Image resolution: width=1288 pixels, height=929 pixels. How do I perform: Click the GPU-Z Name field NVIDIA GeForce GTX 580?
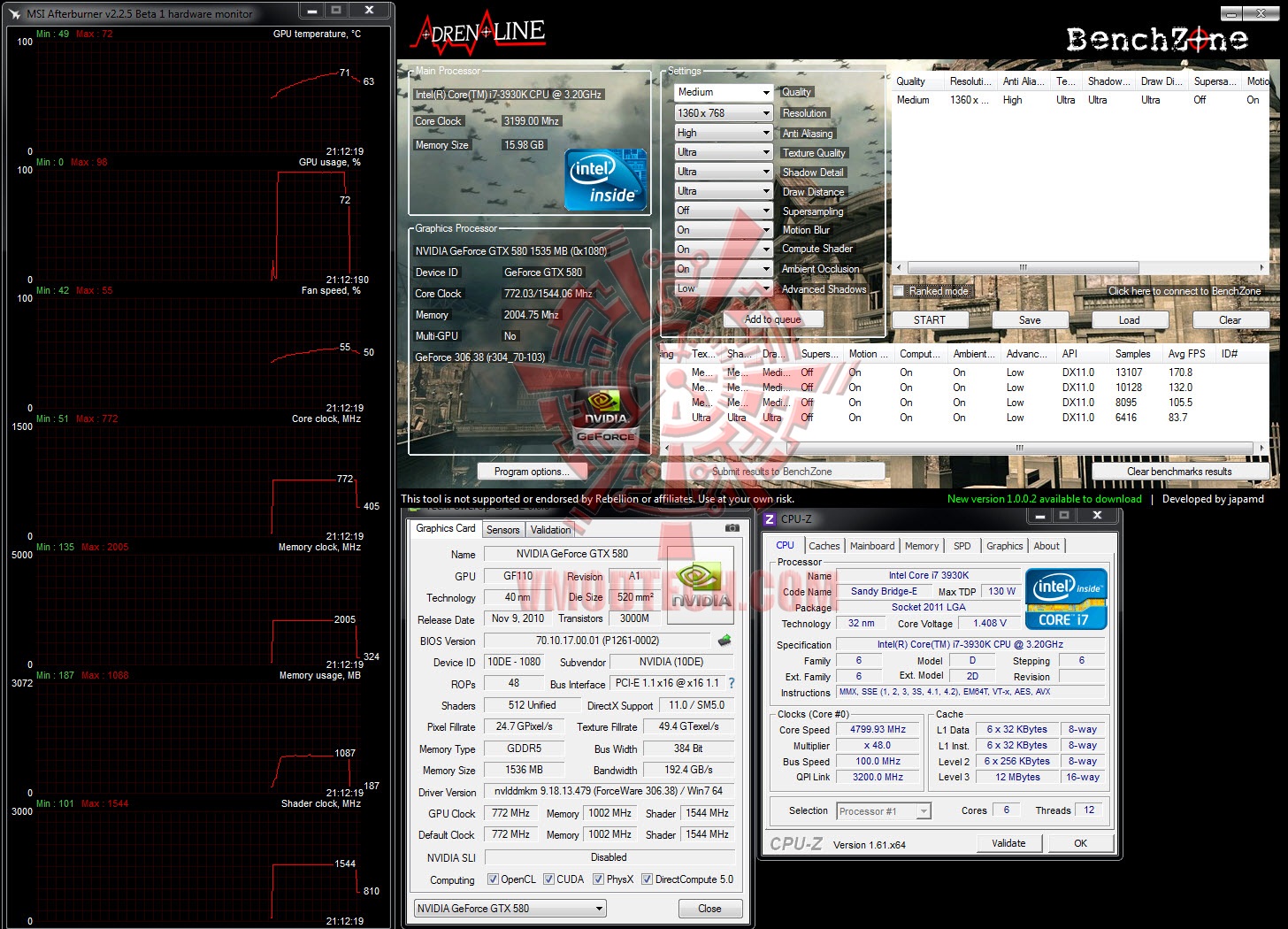tap(571, 554)
